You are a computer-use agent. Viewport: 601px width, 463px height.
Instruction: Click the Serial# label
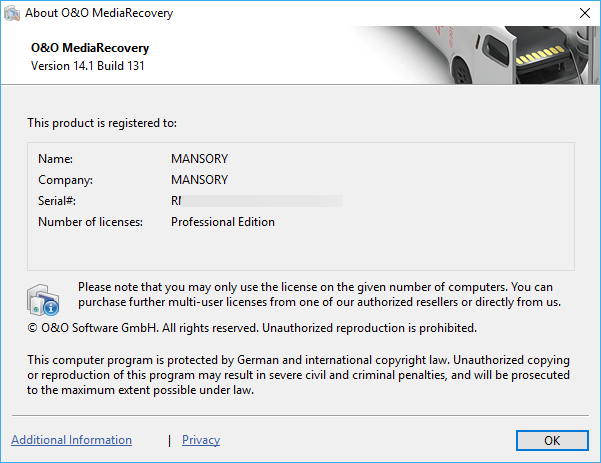58,201
